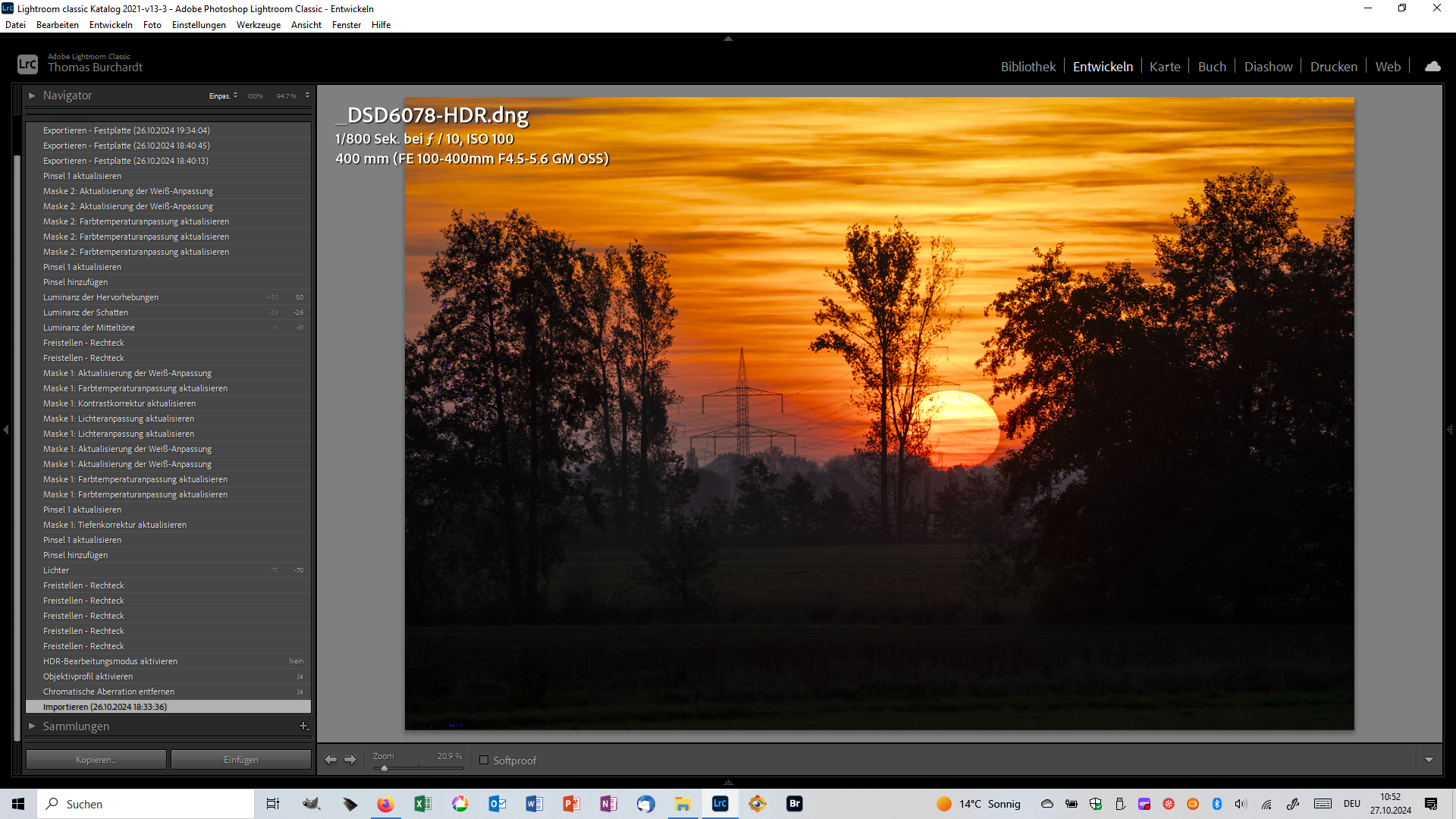Click the Lrc identity plate logo
Image resolution: width=1456 pixels, height=819 pixels.
[x=27, y=64]
